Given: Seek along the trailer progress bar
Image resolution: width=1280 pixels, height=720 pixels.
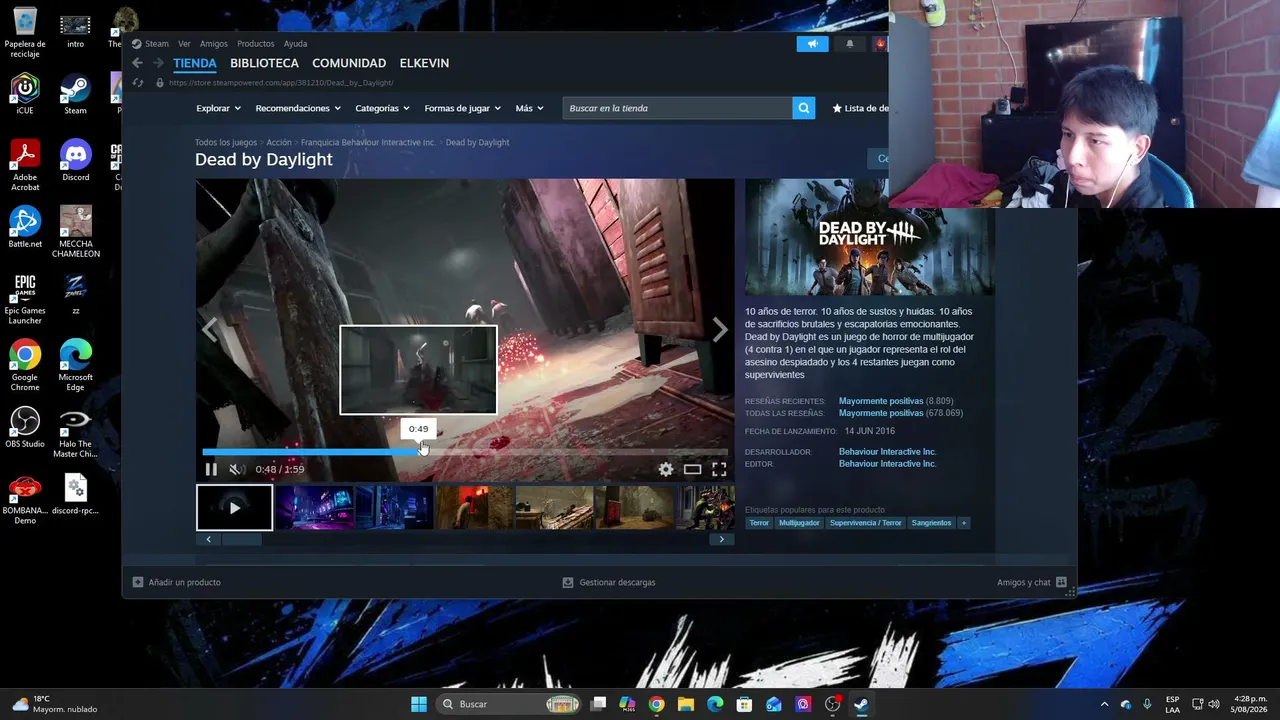Looking at the screenshot, I should [x=465, y=452].
